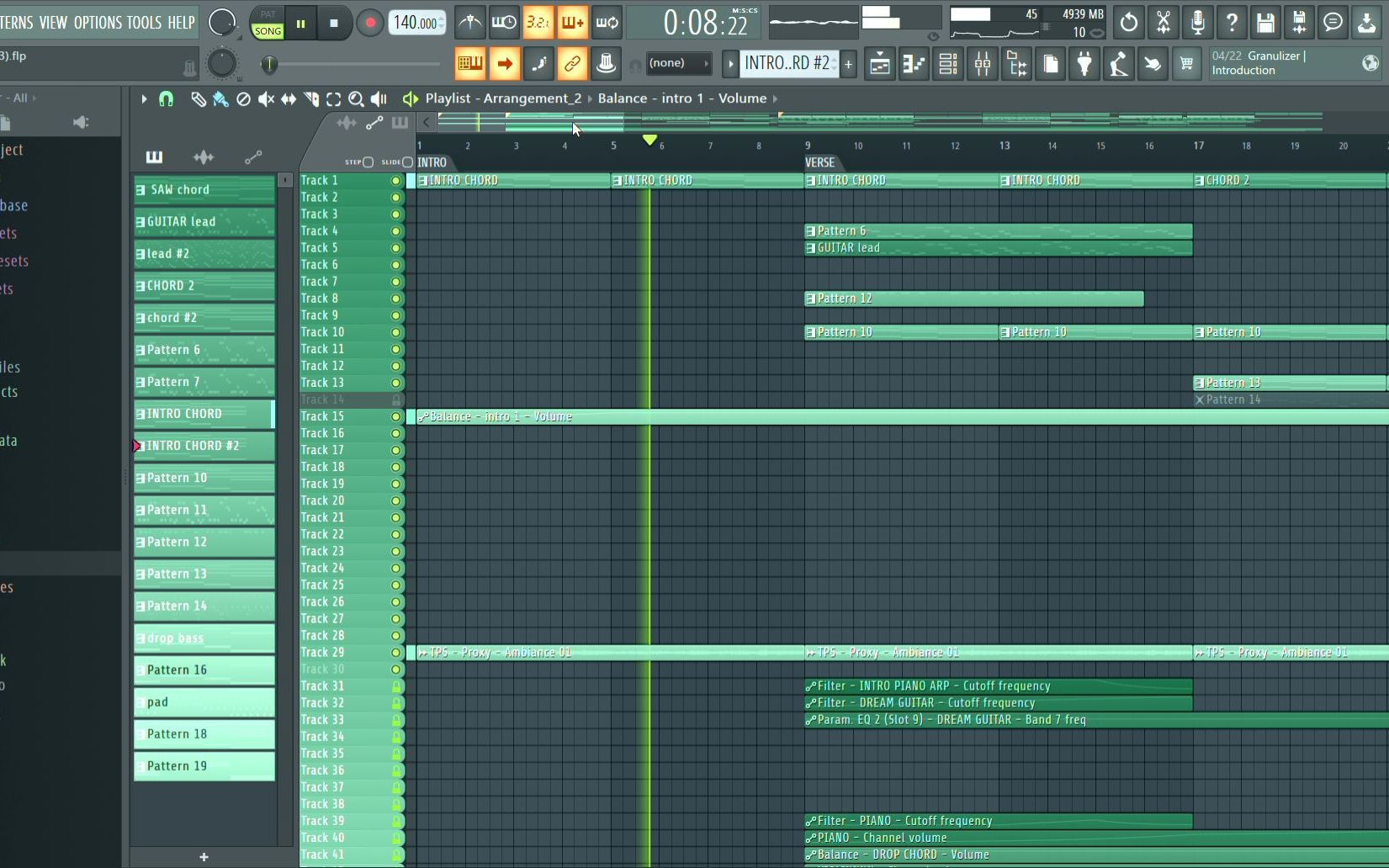This screenshot has width=1389, height=868.
Task: Expand arrow after Playlist - Arrangement_2
Action: point(590,99)
